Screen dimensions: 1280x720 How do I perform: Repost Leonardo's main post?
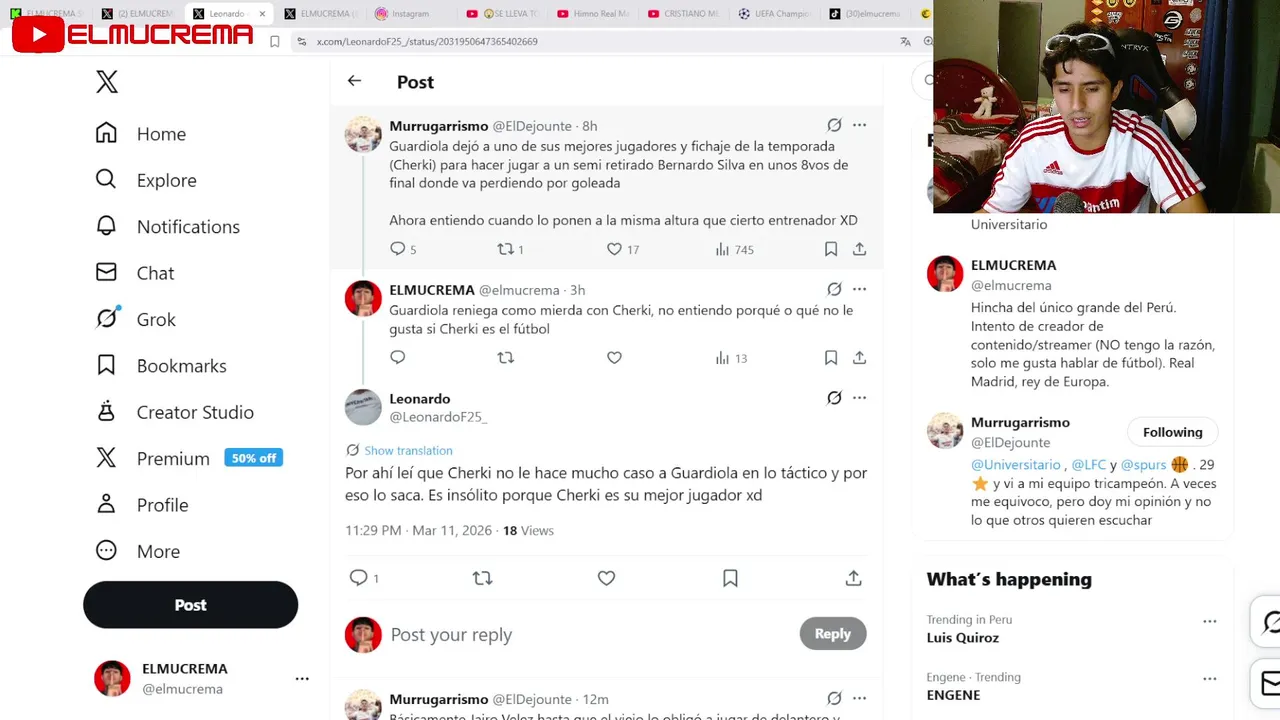tap(482, 578)
